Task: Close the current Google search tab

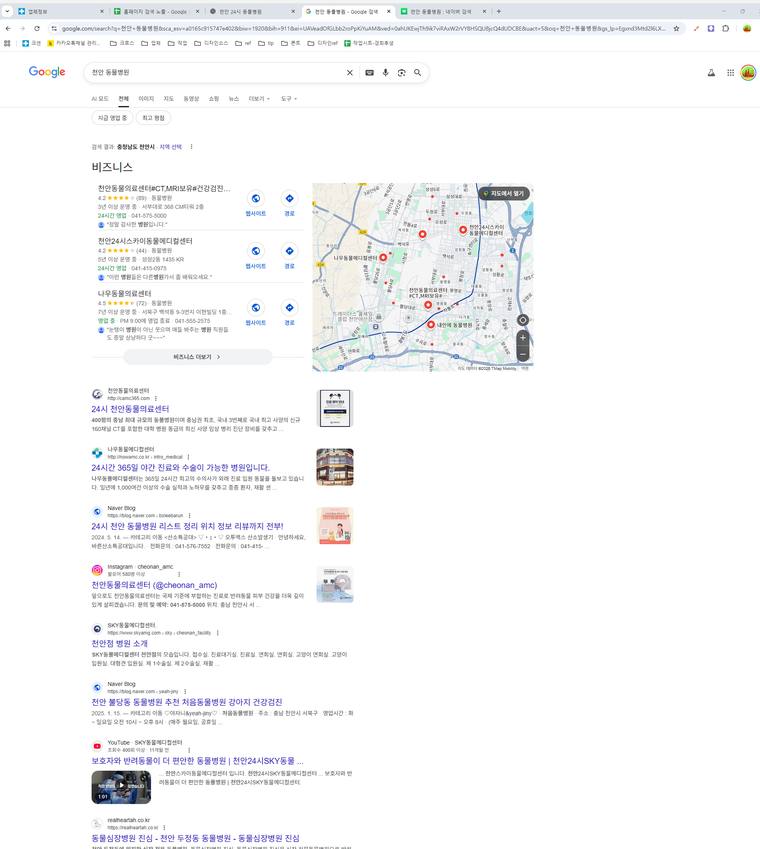Action: (x=388, y=11)
